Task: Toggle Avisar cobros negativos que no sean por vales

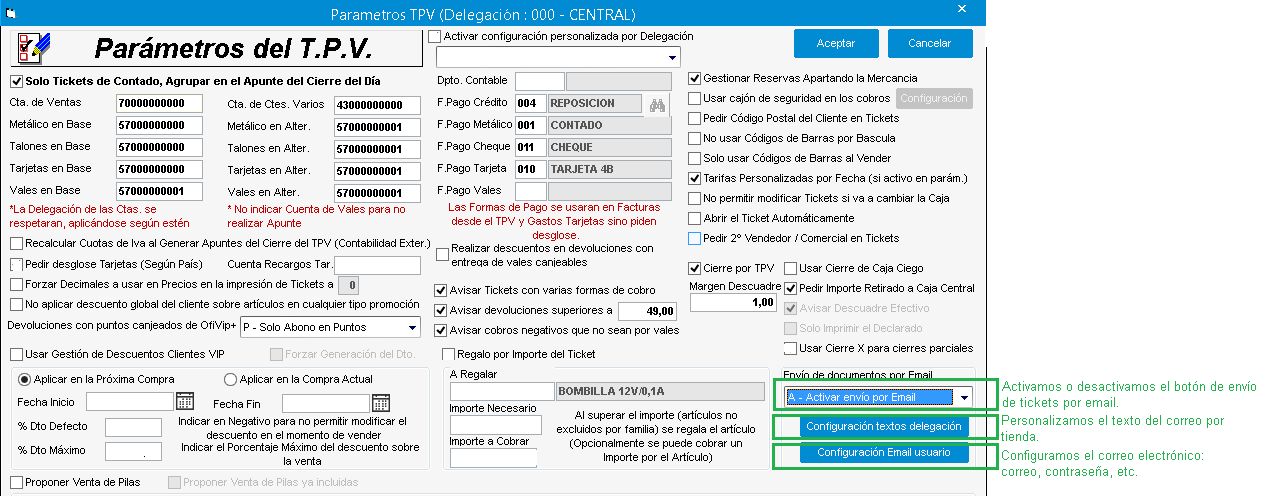Action: [x=442, y=330]
